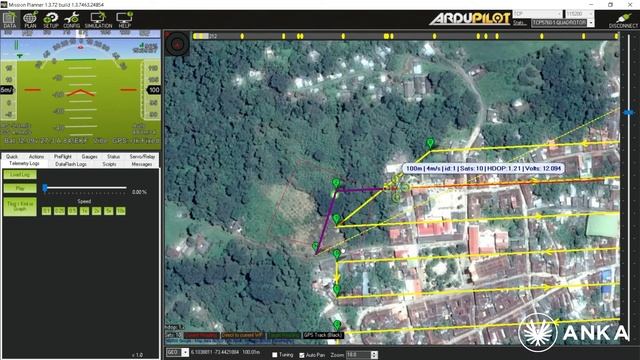Click the ArduPilot logo

(x=469, y=19)
